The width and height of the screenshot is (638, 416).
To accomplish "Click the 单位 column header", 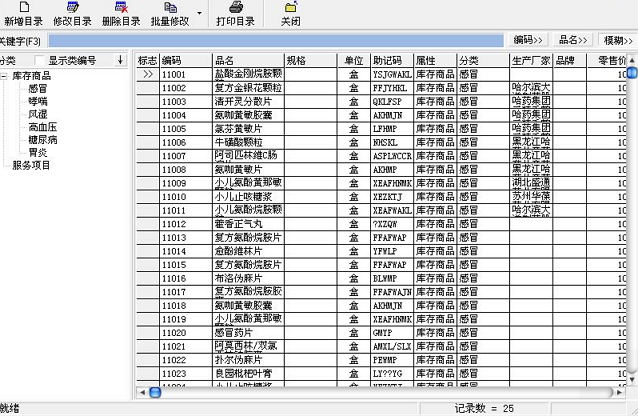I will tap(354, 61).
